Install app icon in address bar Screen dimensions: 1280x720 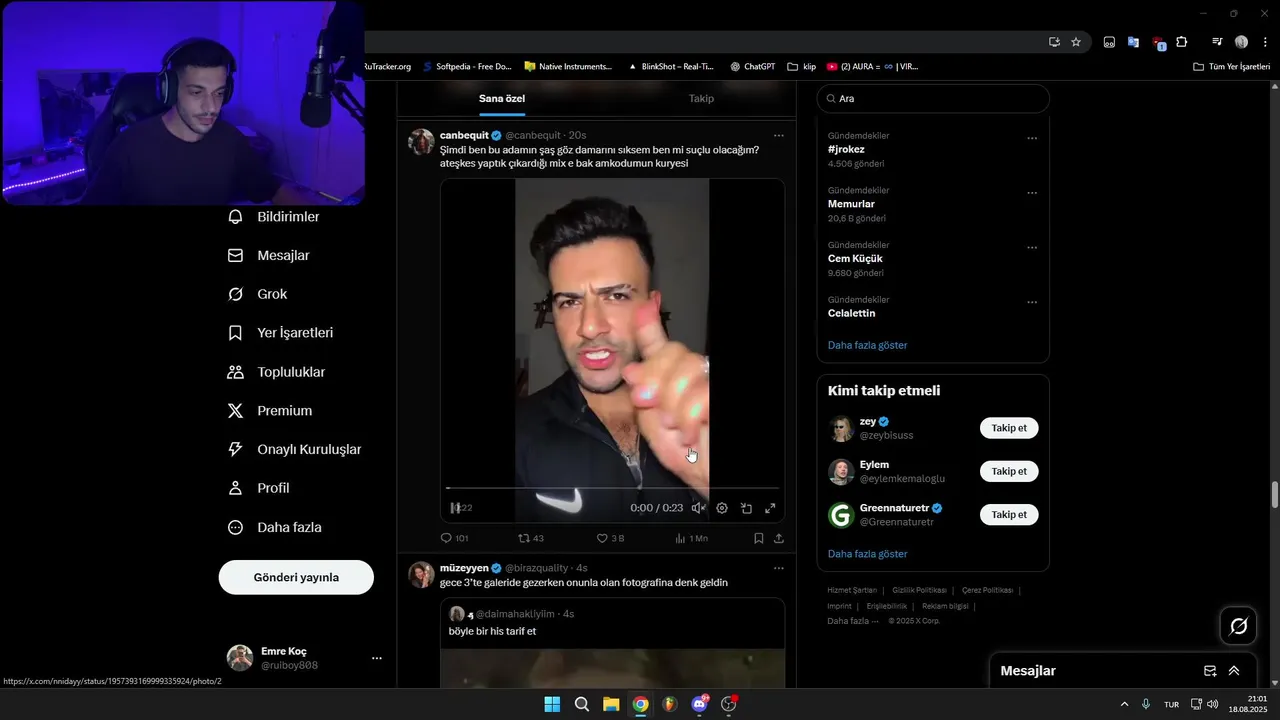point(1054,42)
